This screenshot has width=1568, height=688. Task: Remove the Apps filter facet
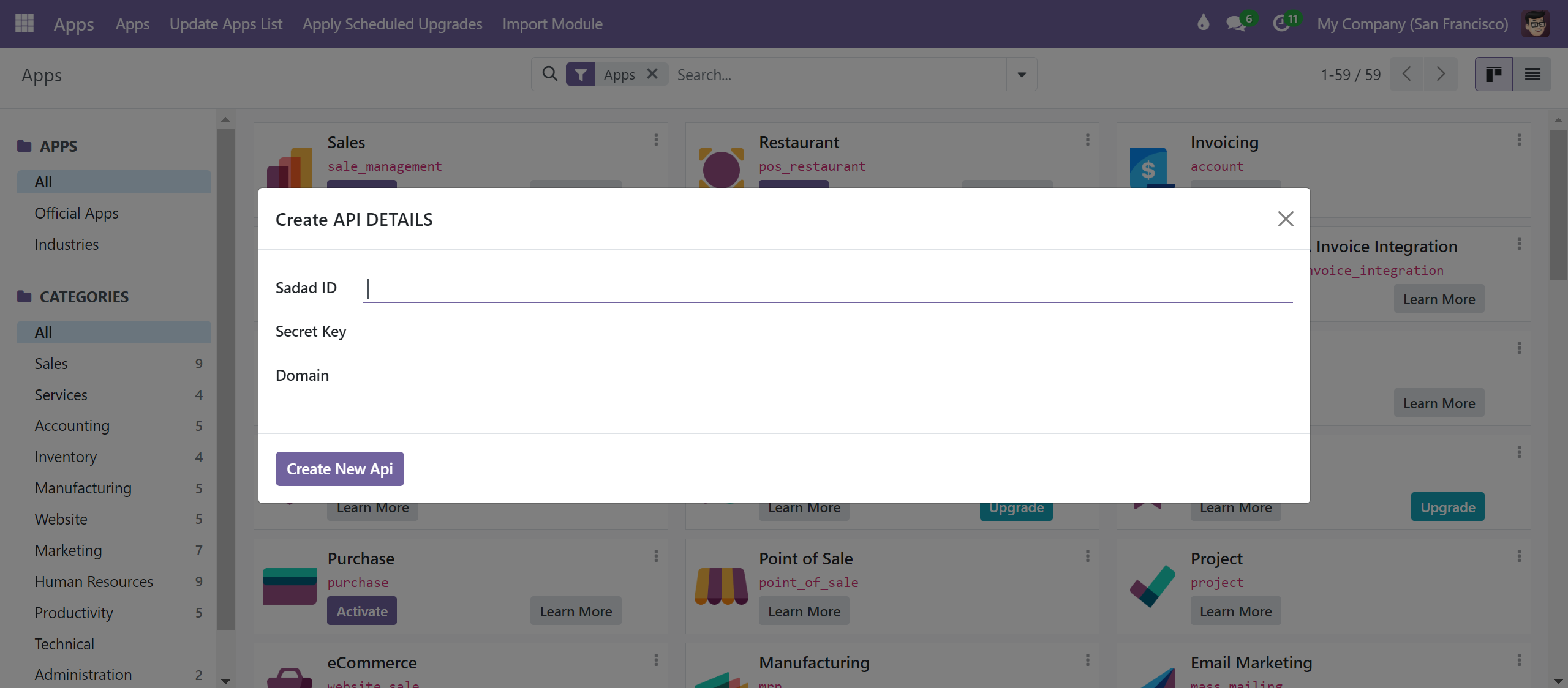(652, 74)
